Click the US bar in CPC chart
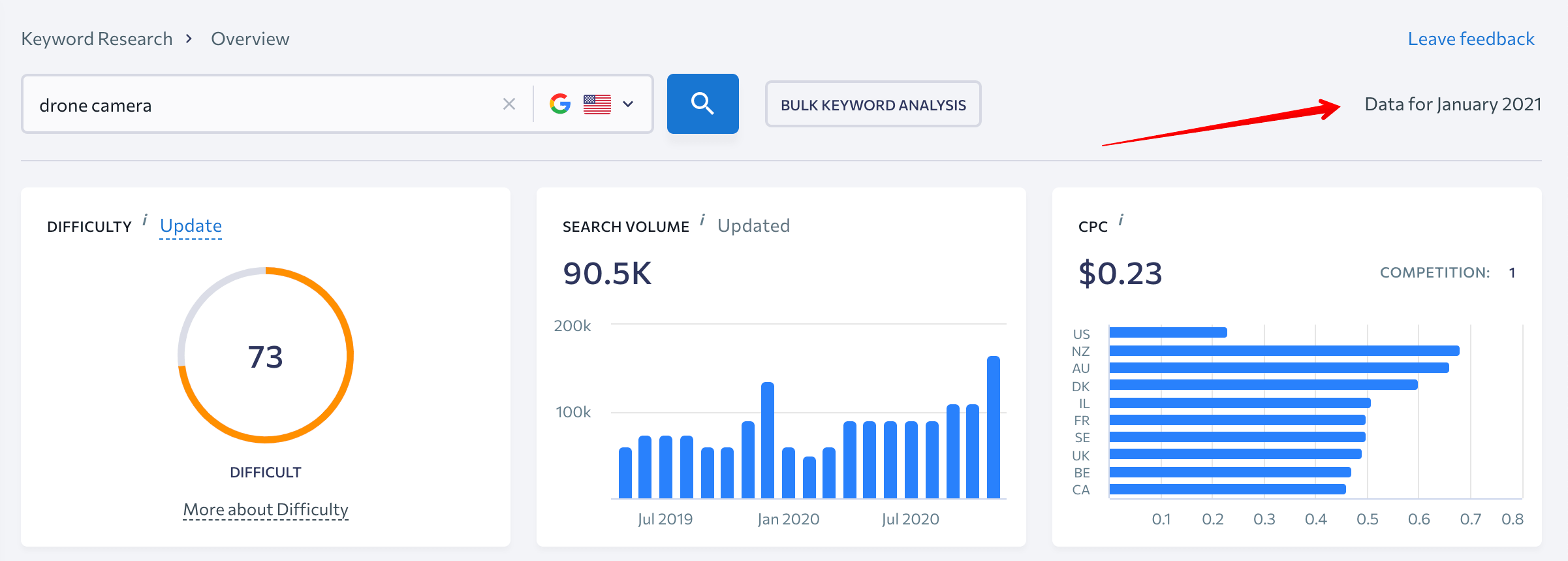 [x=1168, y=332]
